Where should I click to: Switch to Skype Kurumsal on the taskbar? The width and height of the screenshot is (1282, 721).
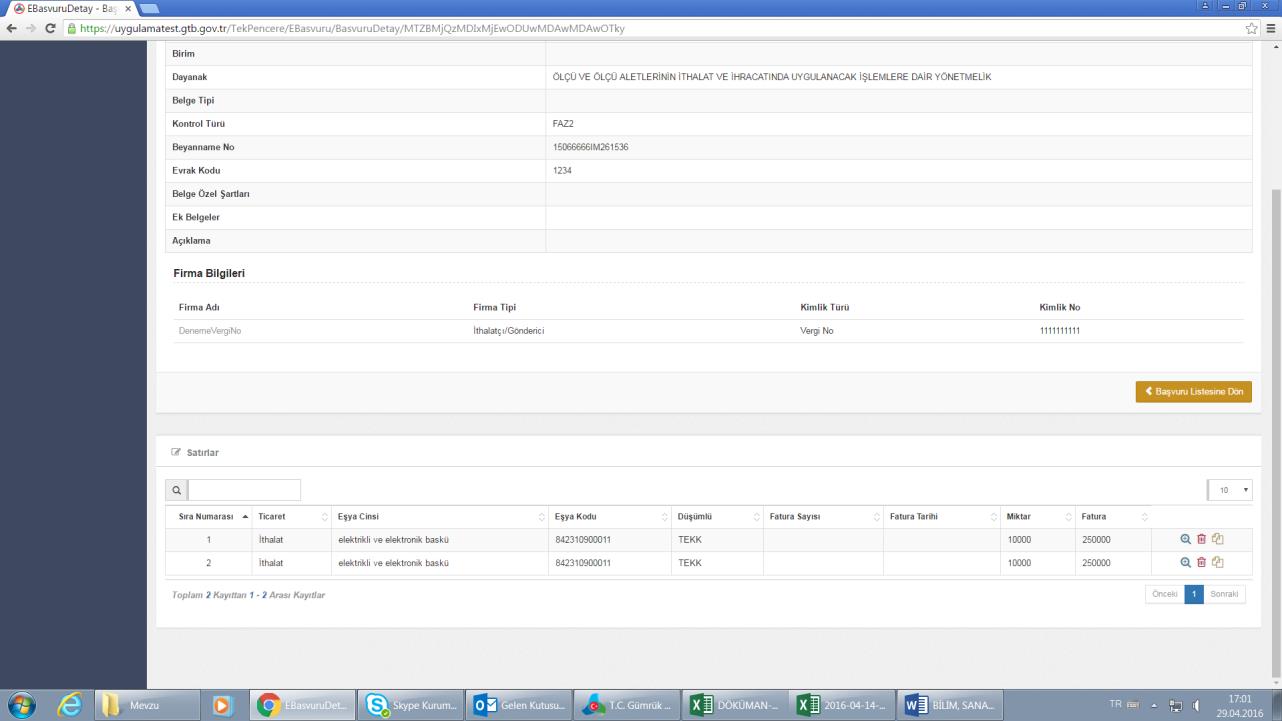[x=411, y=705]
